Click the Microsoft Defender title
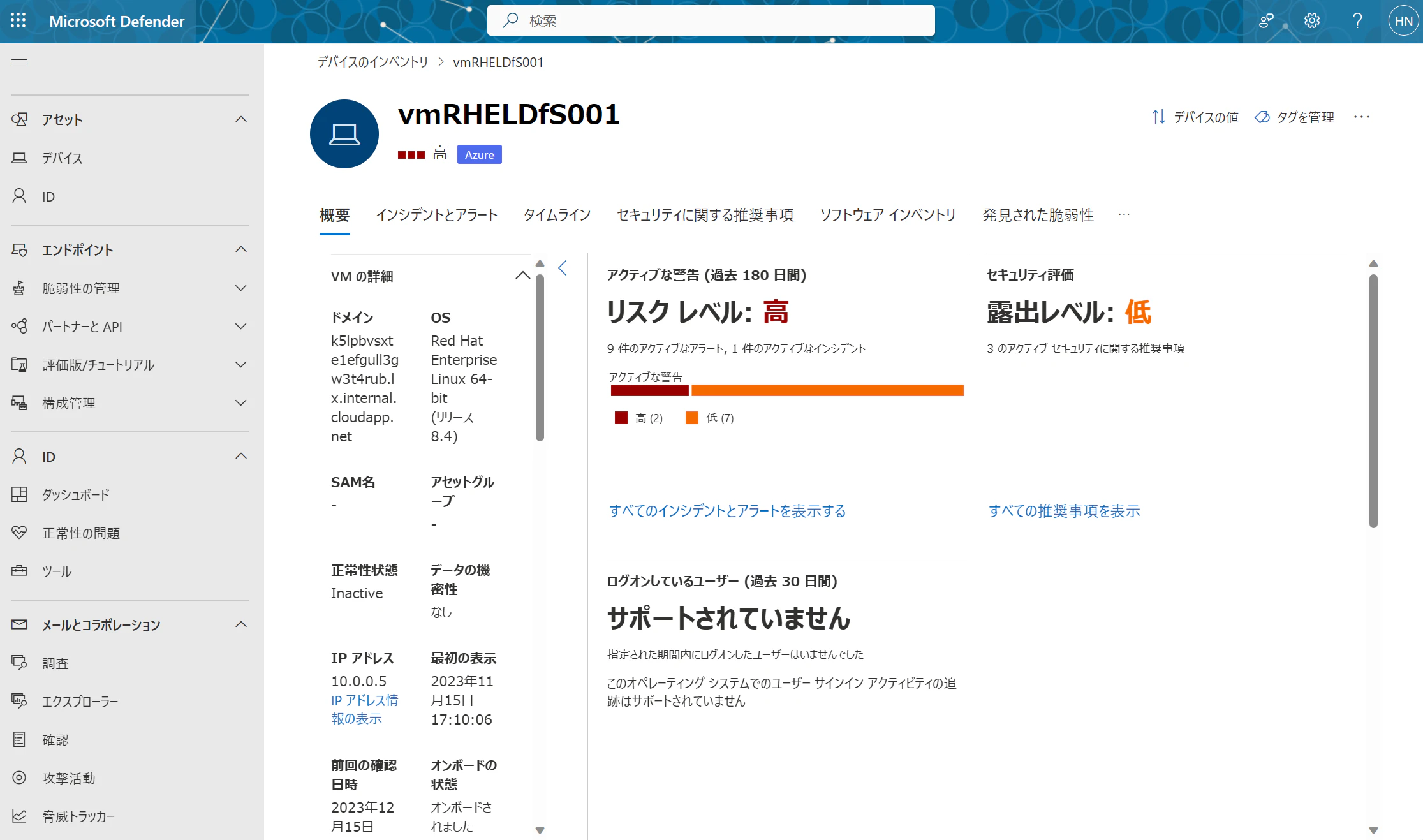1423x840 pixels. click(x=117, y=21)
